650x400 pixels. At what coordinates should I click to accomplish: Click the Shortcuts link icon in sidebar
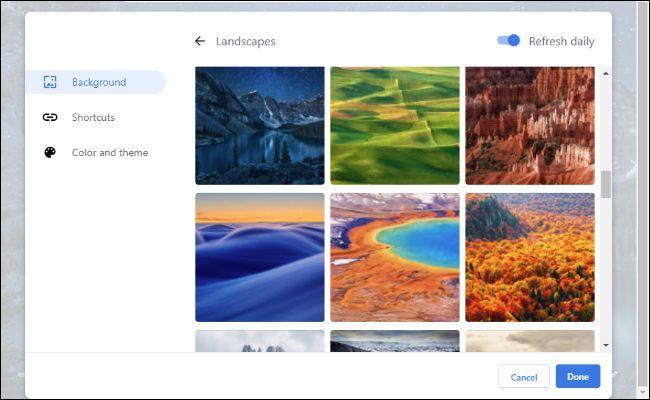(x=50, y=117)
